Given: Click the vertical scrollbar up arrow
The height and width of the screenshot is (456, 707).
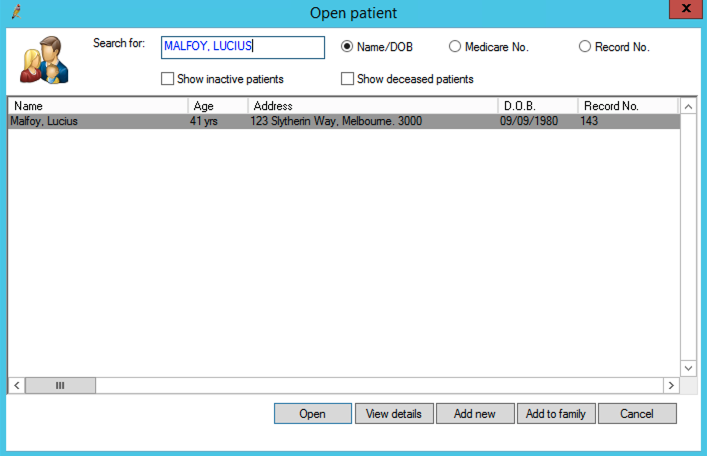Looking at the screenshot, I should pyautogui.click(x=688, y=107).
